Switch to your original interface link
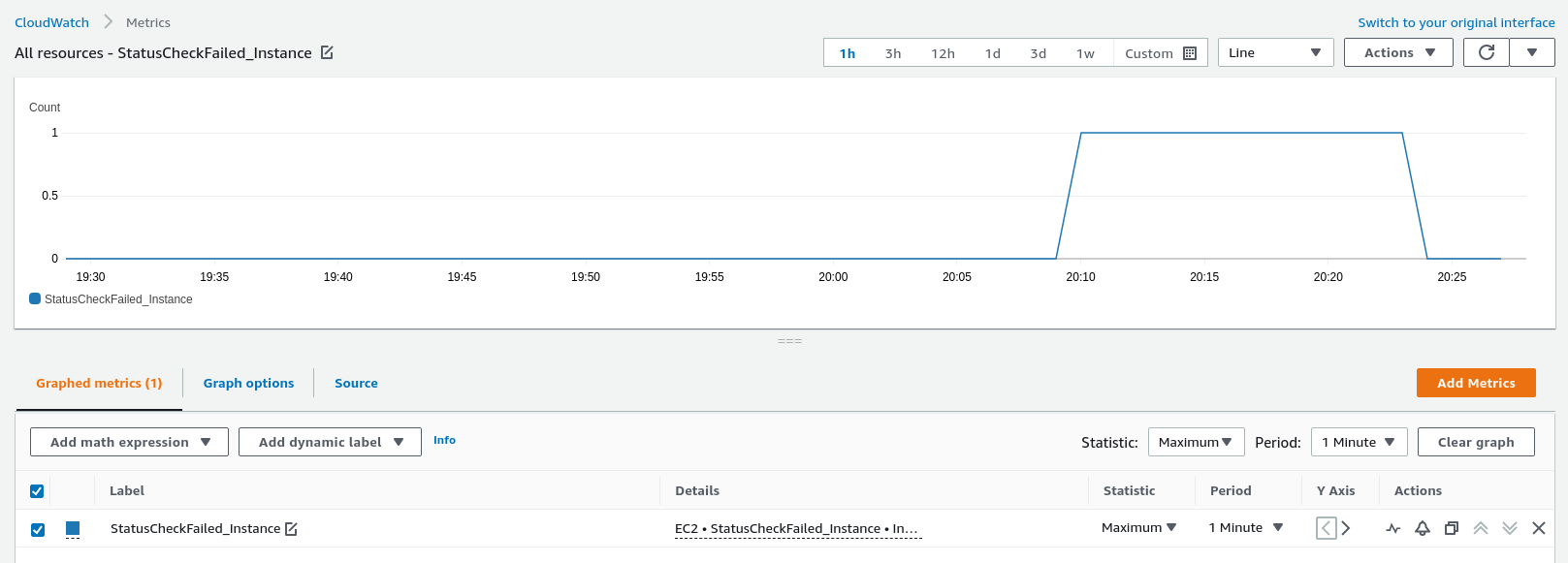The width and height of the screenshot is (1568, 563). (x=1456, y=22)
